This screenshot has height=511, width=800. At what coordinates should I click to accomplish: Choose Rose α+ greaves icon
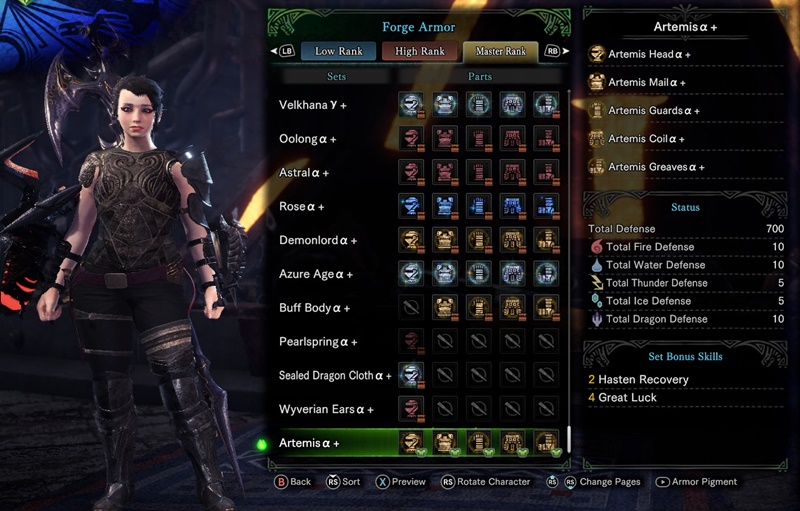point(546,207)
